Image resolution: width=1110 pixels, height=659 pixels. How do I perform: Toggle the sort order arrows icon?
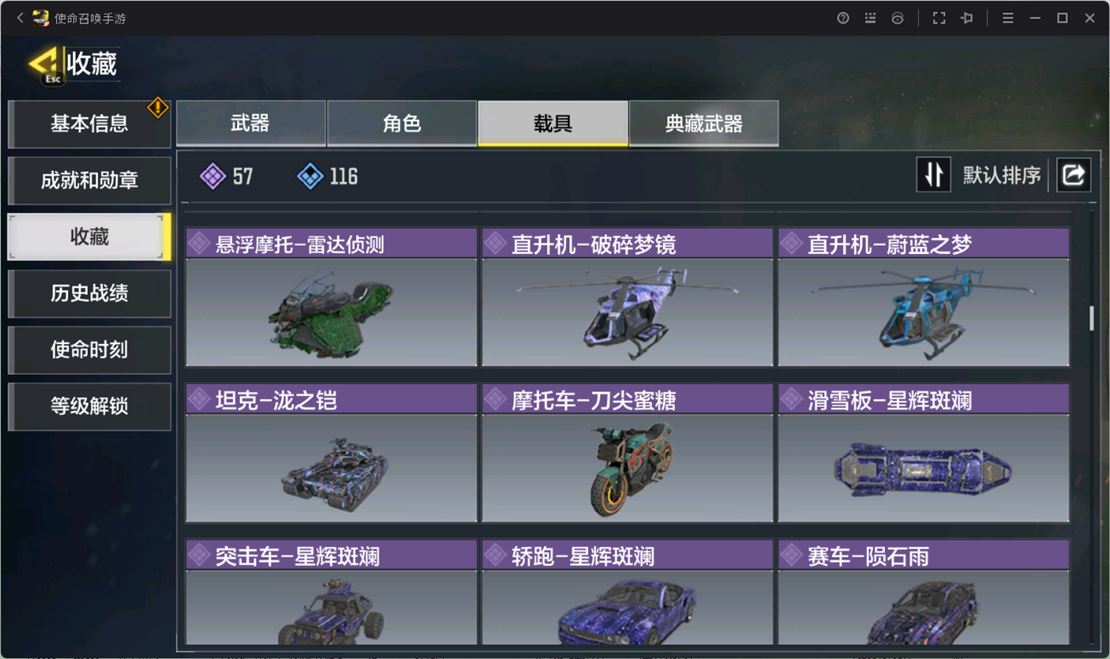(x=933, y=174)
